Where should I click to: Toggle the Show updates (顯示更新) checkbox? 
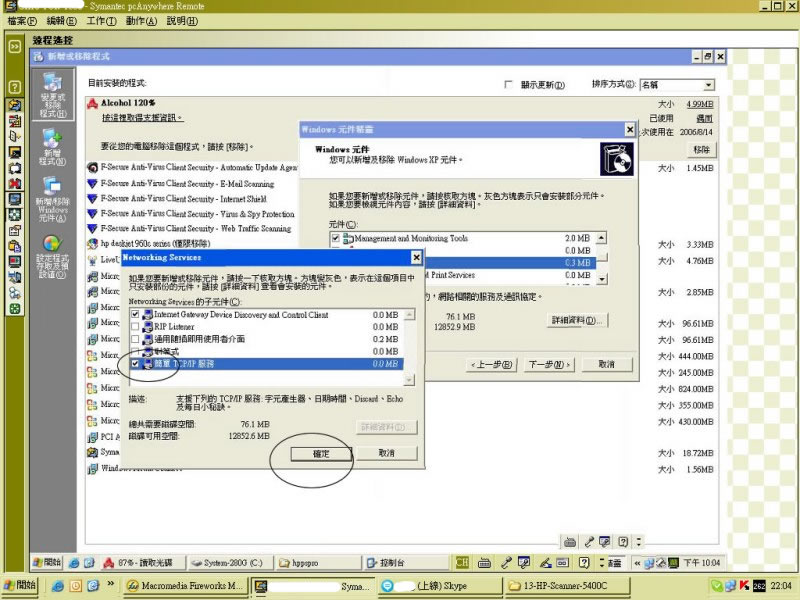click(x=508, y=84)
